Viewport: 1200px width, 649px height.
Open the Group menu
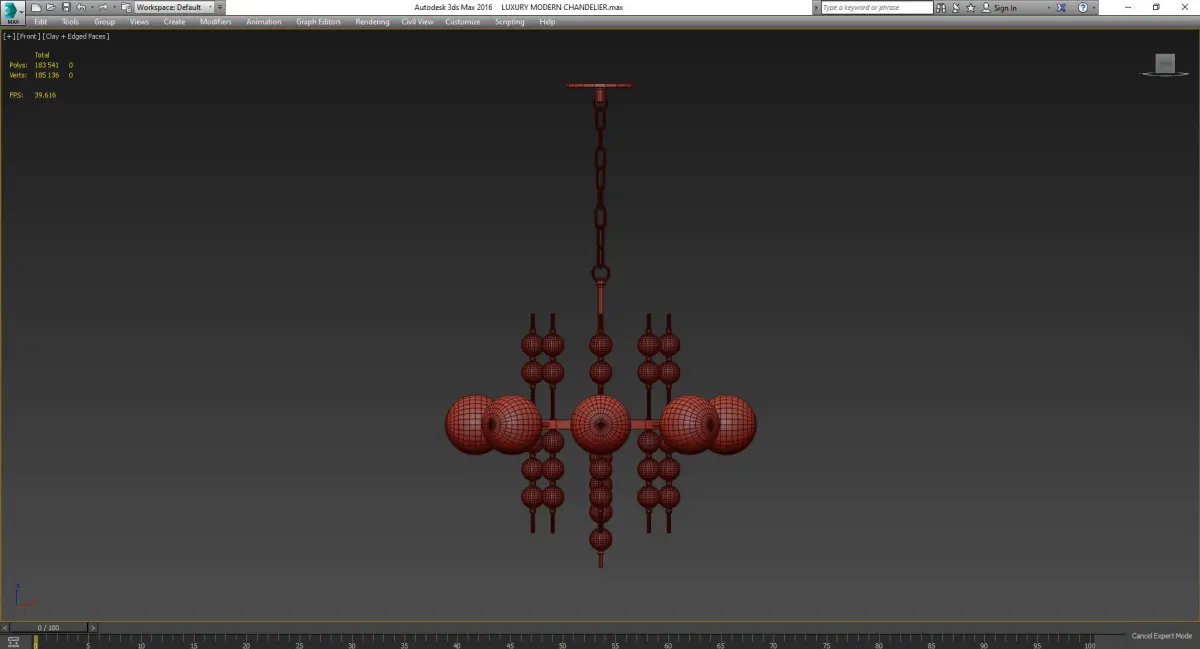(105, 21)
